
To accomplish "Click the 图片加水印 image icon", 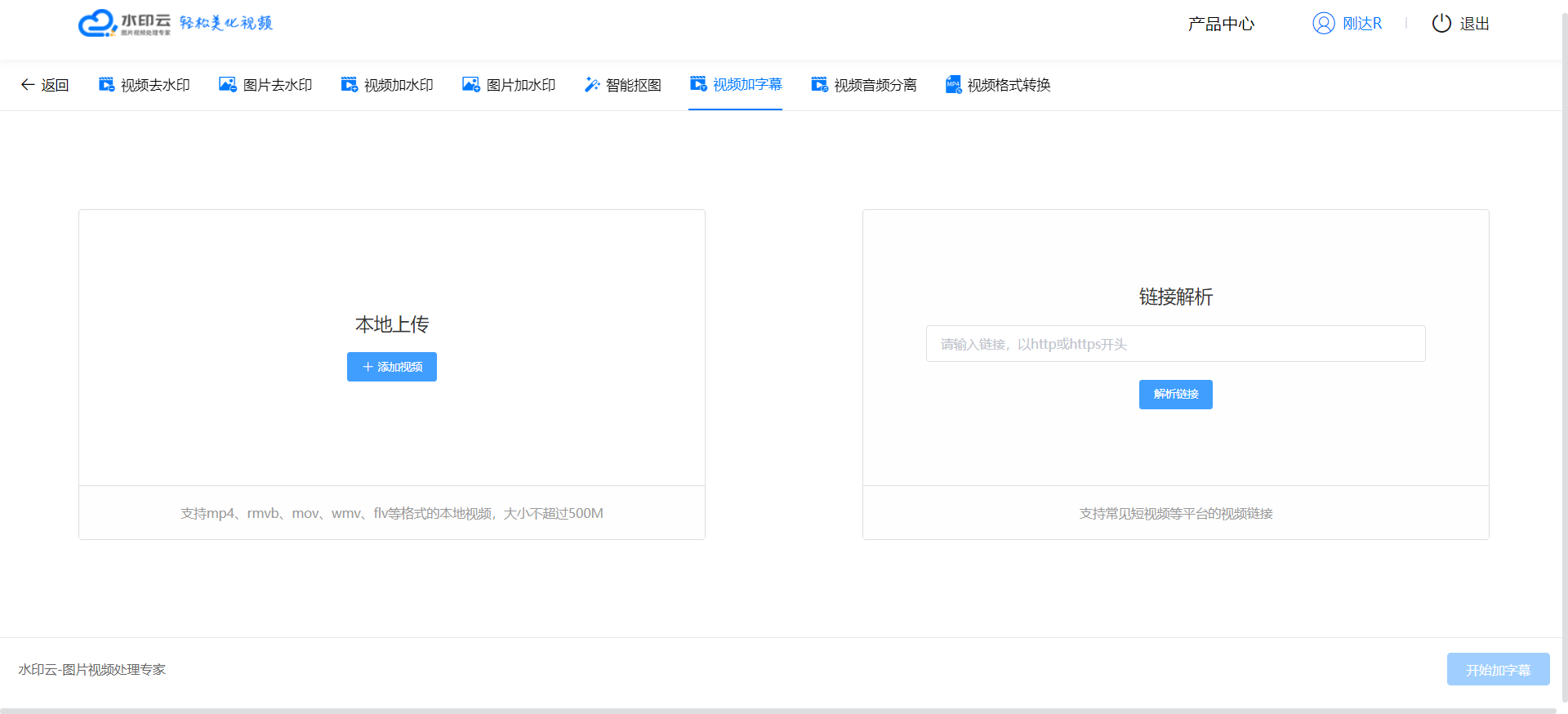I will pyautogui.click(x=471, y=84).
